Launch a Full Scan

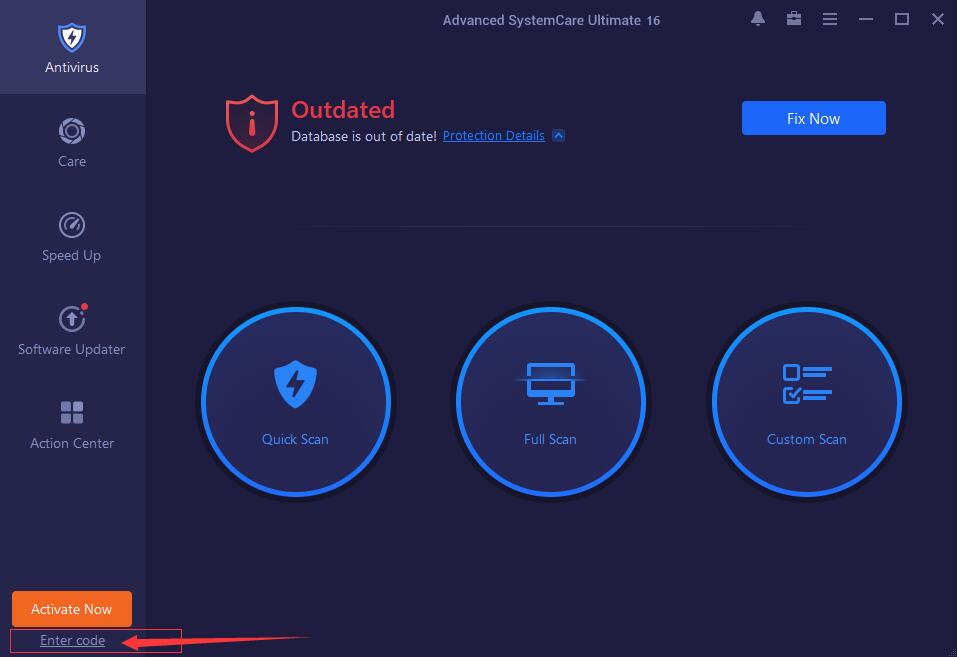[551, 402]
